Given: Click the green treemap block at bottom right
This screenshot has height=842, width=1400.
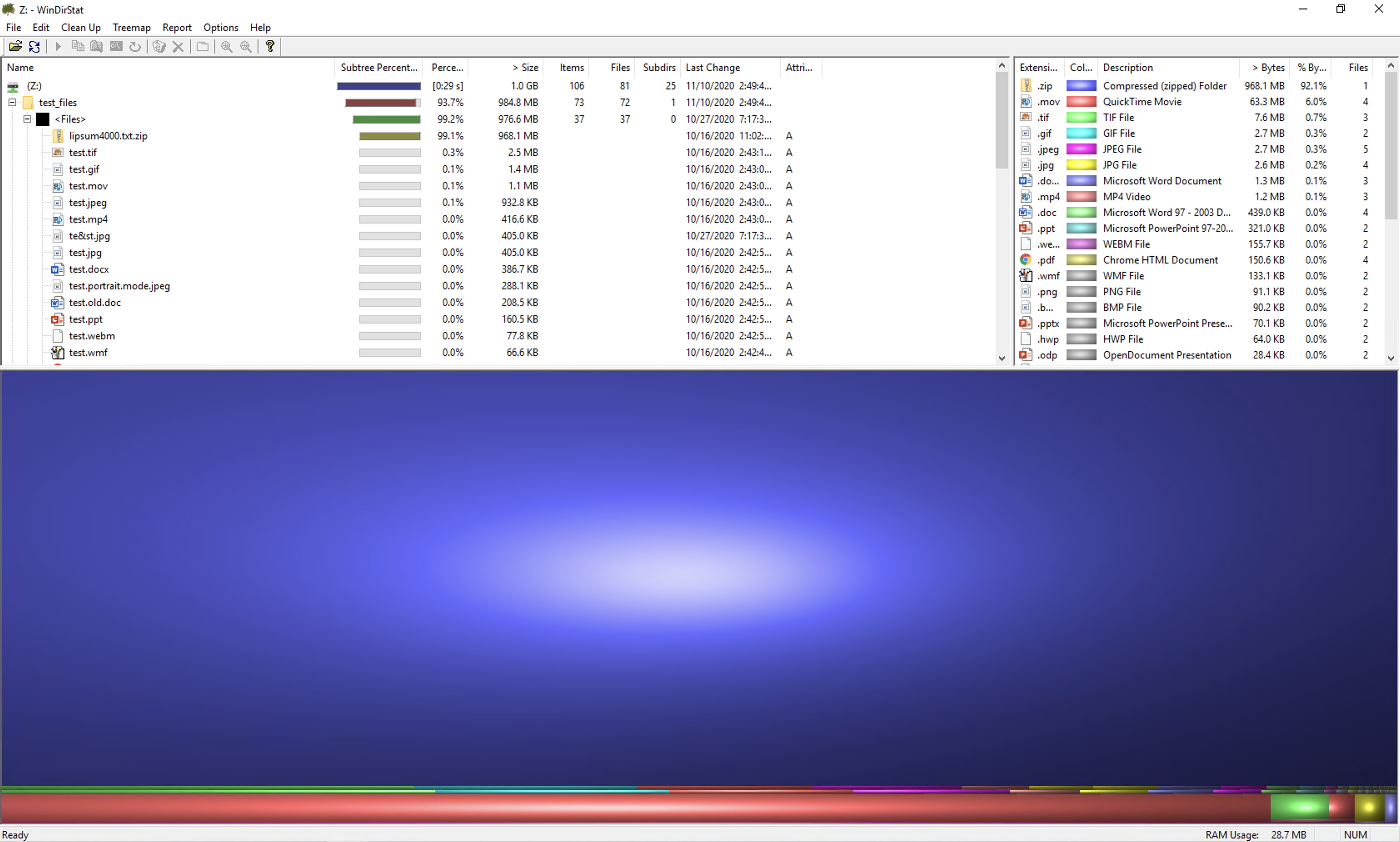Looking at the screenshot, I should point(1299,807).
